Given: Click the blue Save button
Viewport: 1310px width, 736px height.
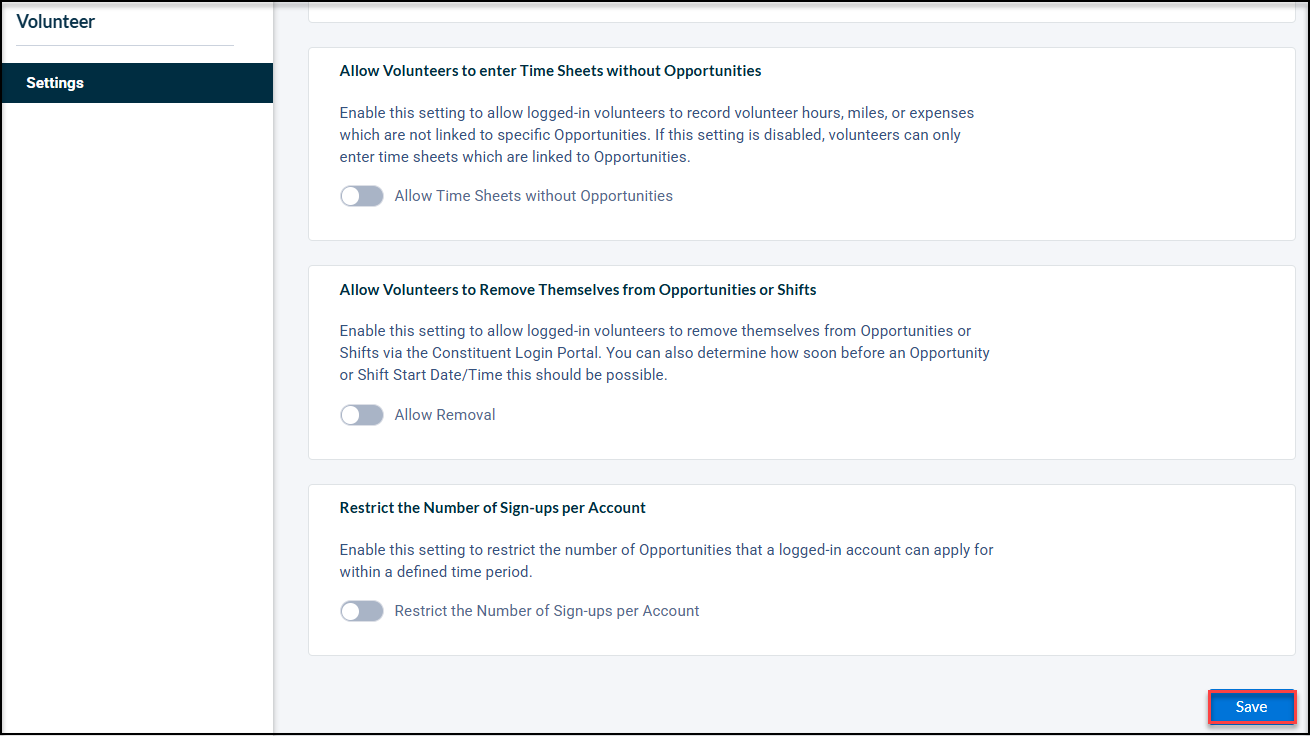Looking at the screenshot, I should pos(1252,707).
